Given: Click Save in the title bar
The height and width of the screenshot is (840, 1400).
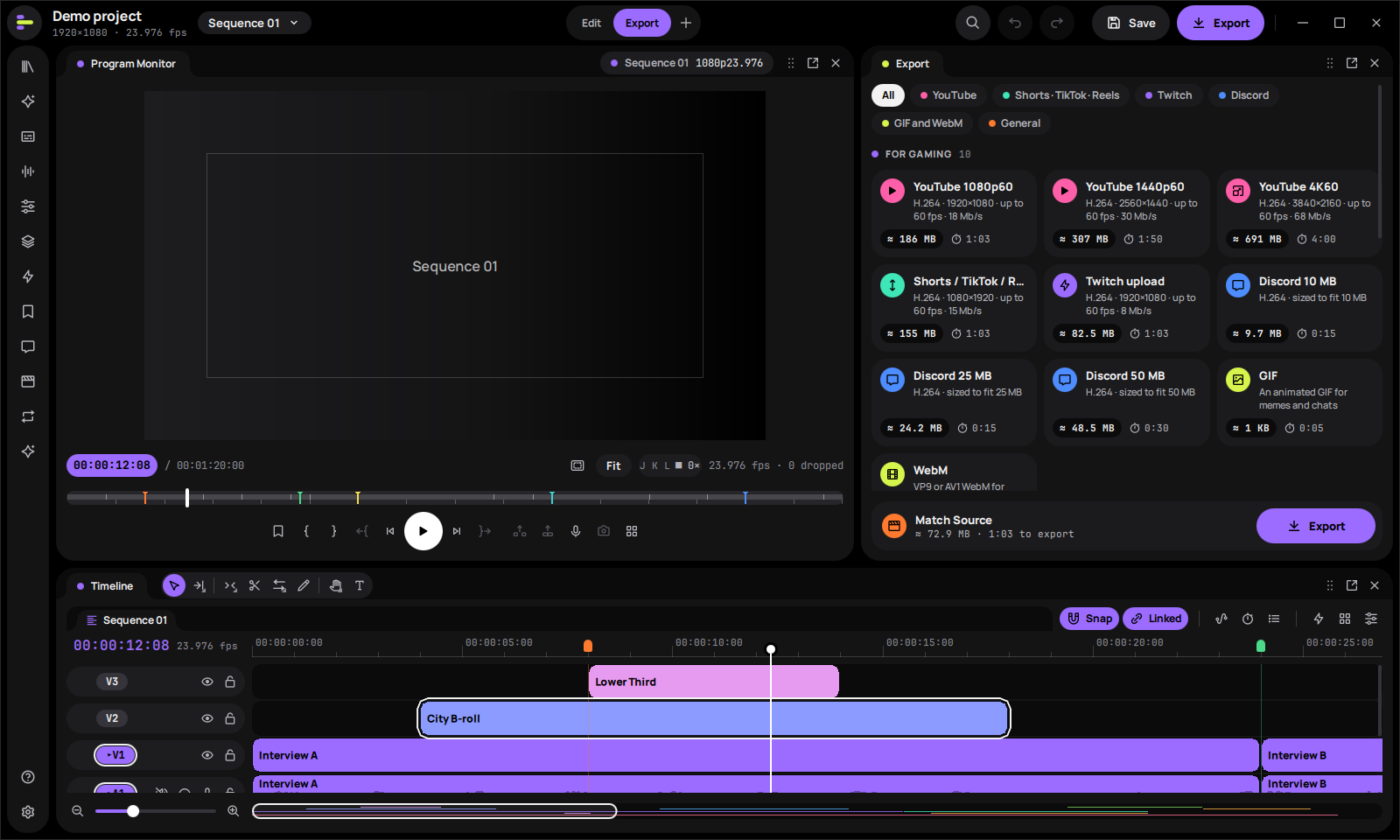Looking at the screenshot, I should [1130, 23].
